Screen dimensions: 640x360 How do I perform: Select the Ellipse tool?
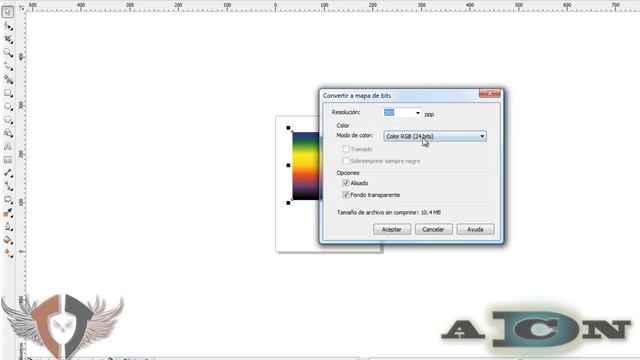8,106
